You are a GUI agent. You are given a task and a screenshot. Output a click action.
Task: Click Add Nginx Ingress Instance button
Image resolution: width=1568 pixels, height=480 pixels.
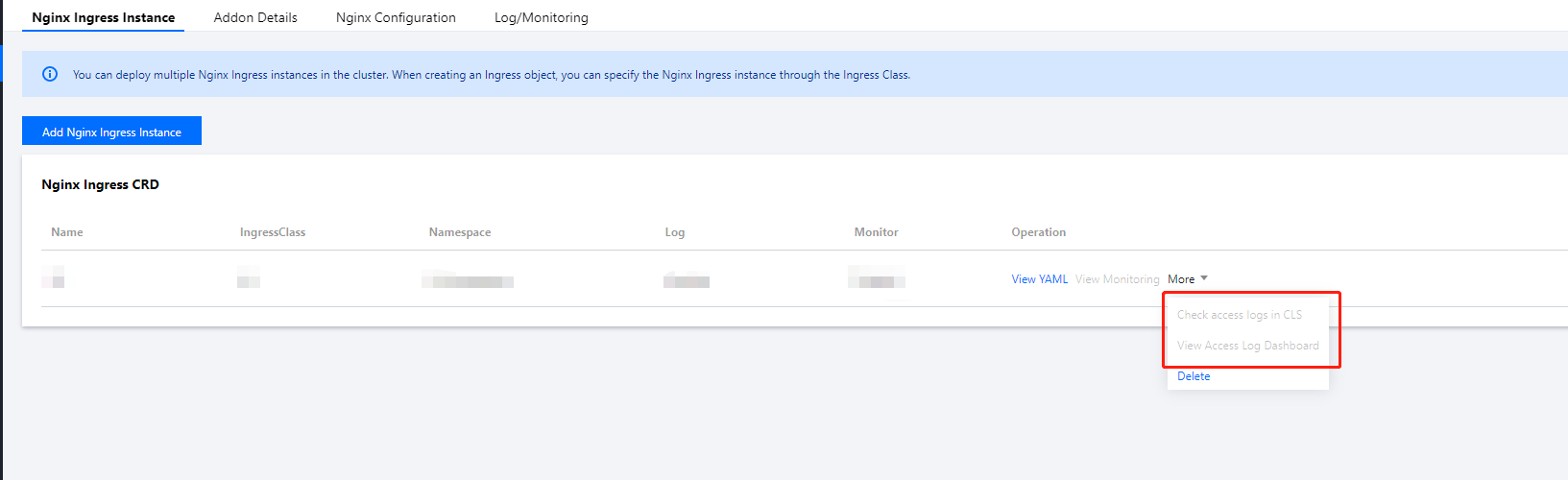(111, 132)
